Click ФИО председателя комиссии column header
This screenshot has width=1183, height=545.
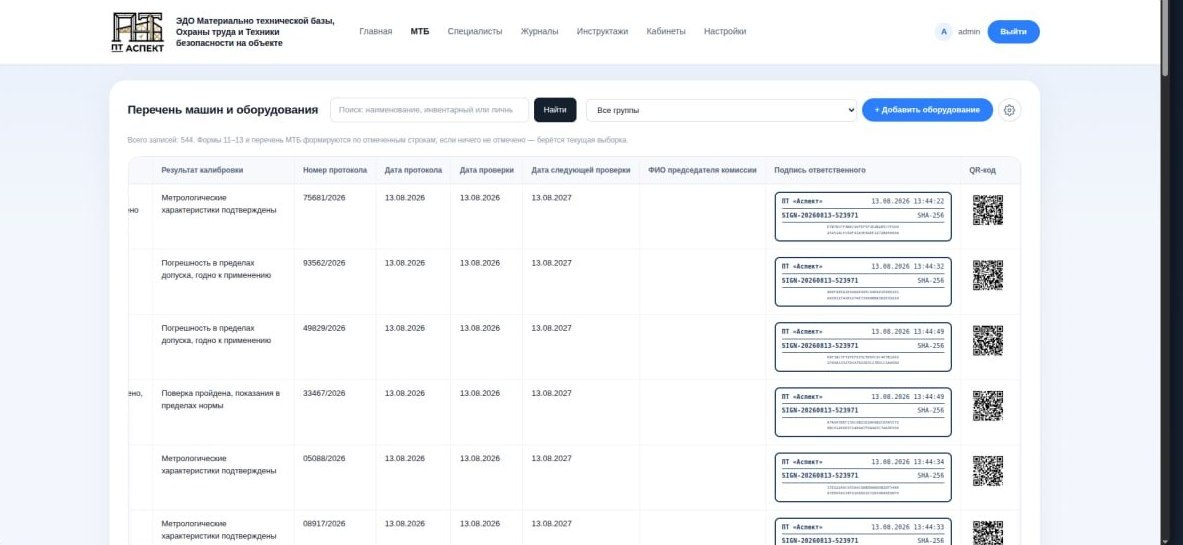pyautogui.click(x=702, y=171)
